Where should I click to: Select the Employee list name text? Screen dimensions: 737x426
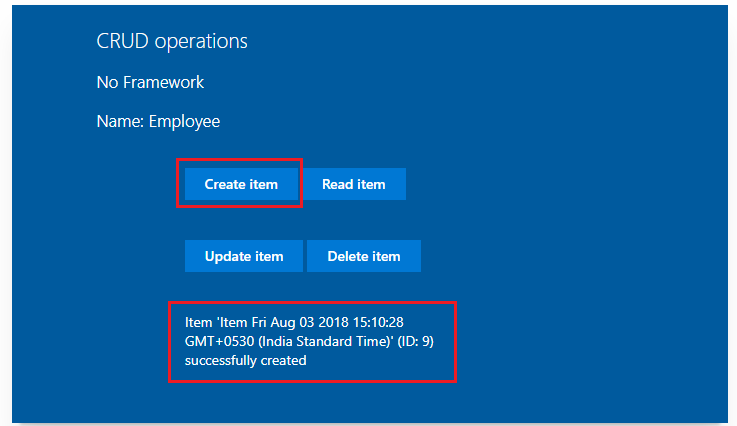point(184,122)
